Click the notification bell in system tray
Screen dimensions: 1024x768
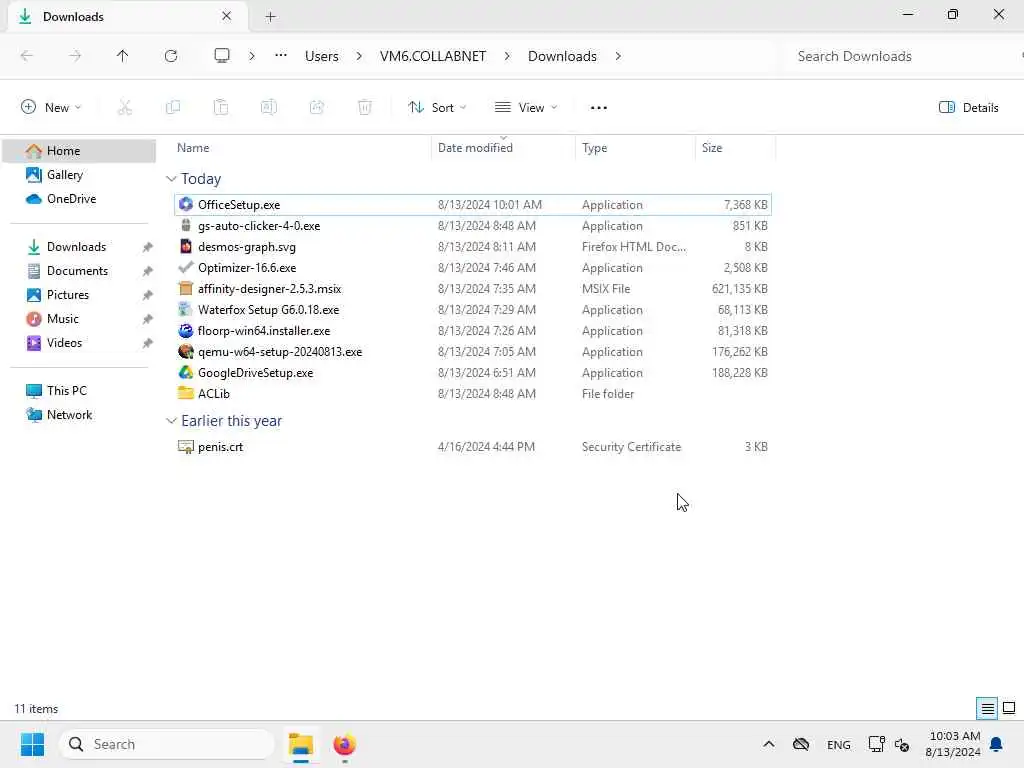996,744
